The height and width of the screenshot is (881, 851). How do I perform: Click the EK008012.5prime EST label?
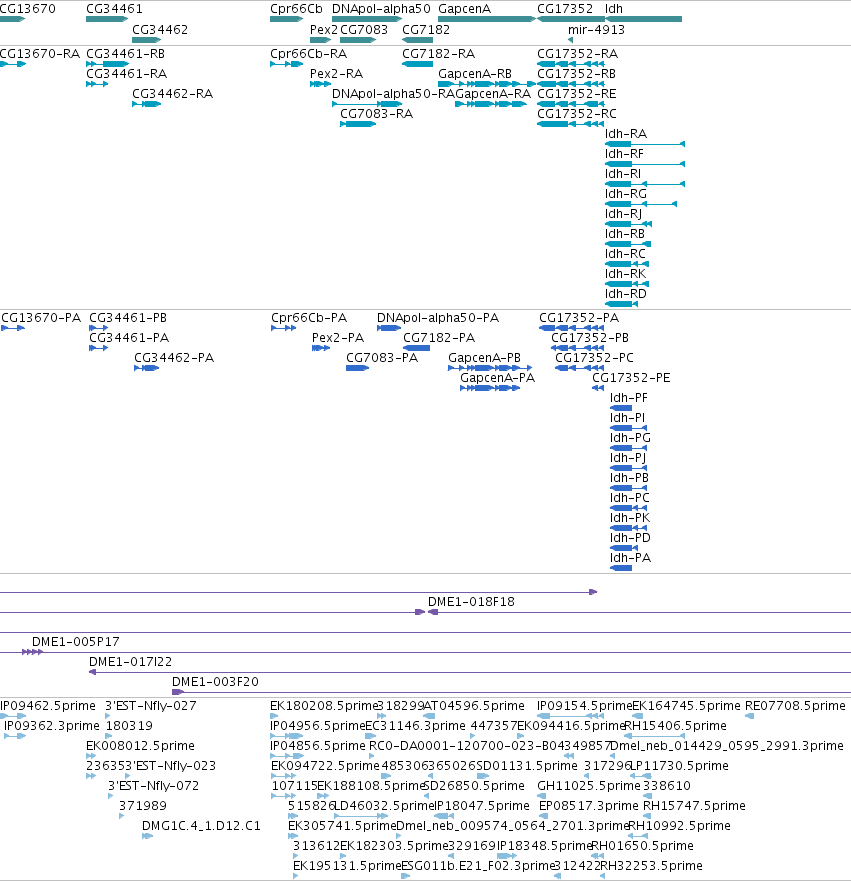click(x=140, y=746)
